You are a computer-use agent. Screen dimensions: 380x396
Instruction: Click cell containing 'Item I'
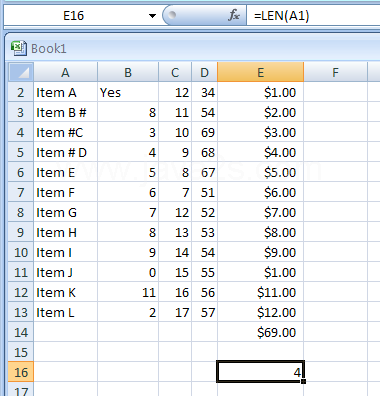tap(65, 252)
